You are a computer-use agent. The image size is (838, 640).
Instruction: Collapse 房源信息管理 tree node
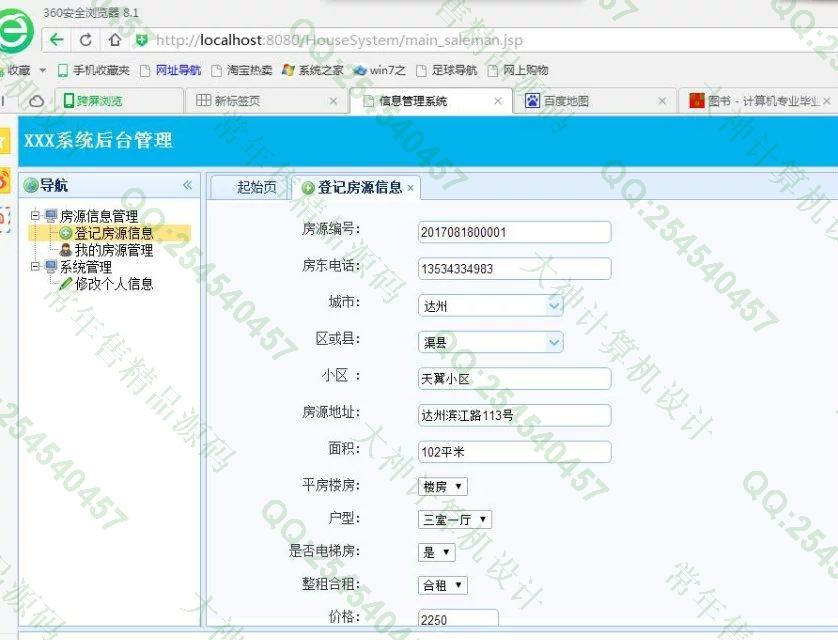tap(35, 215)
